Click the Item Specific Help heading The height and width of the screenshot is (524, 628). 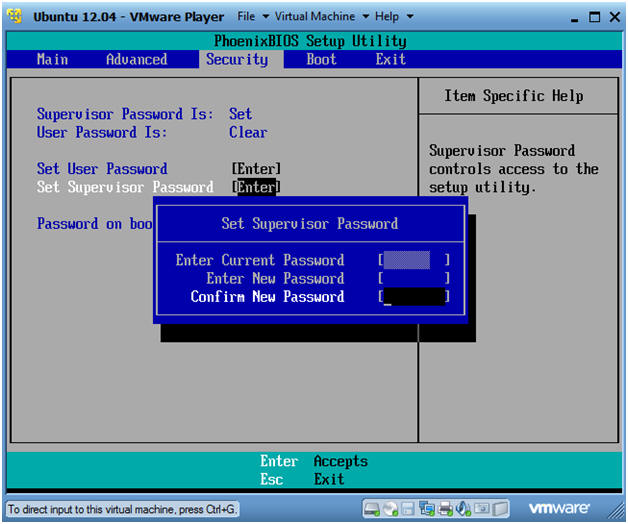pos(514,96)
